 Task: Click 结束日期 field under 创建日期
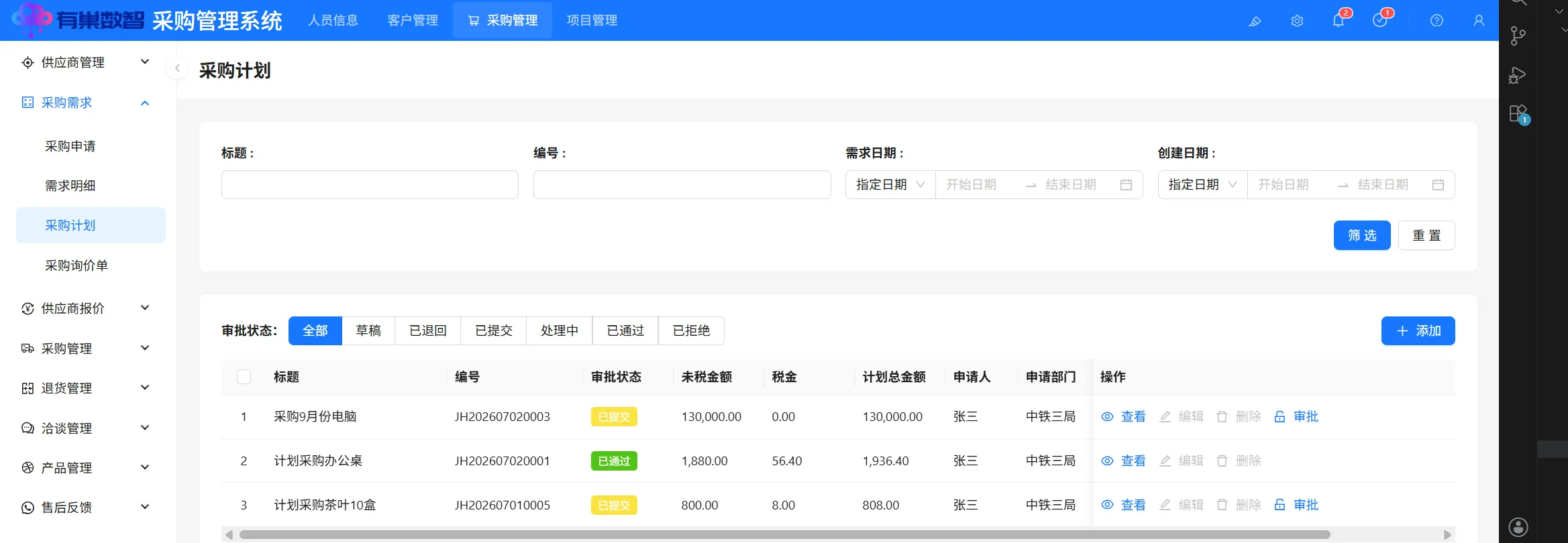coord(1390,185)
